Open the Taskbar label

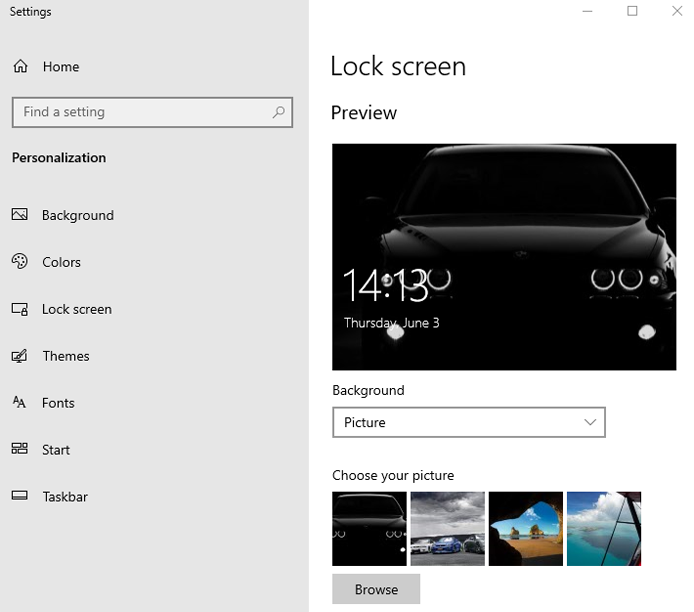tap(65, 497)
